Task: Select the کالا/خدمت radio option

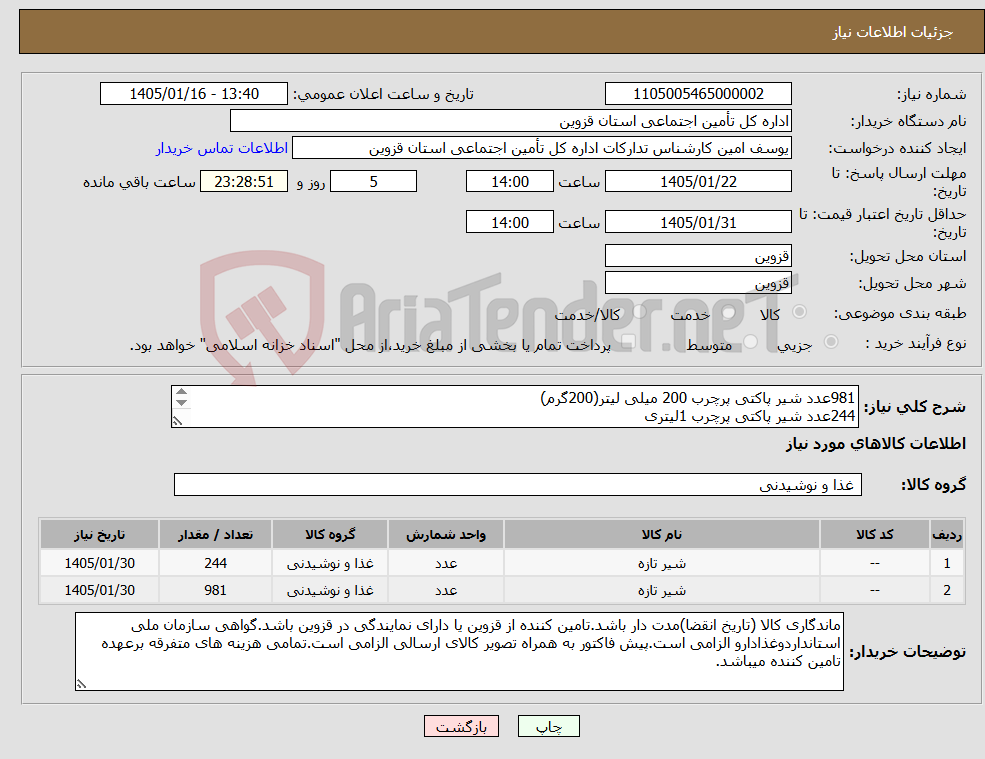Action: 639,312
